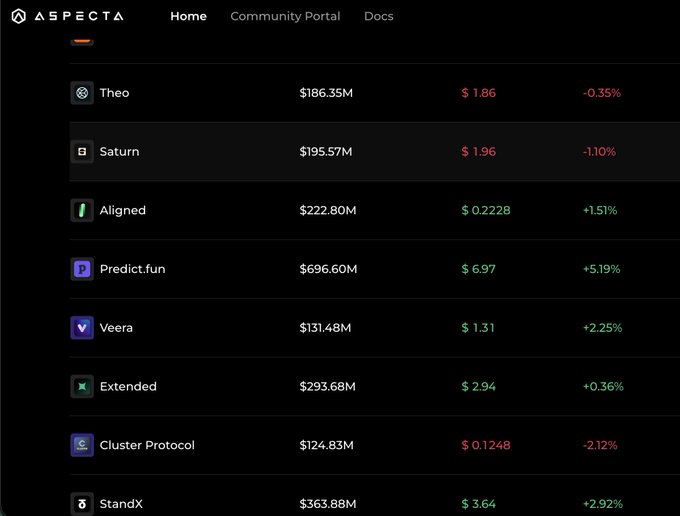The height and width of the screenshot is (516, 680).
Task: Click the -1.10% change value
Action: [599, 151]
